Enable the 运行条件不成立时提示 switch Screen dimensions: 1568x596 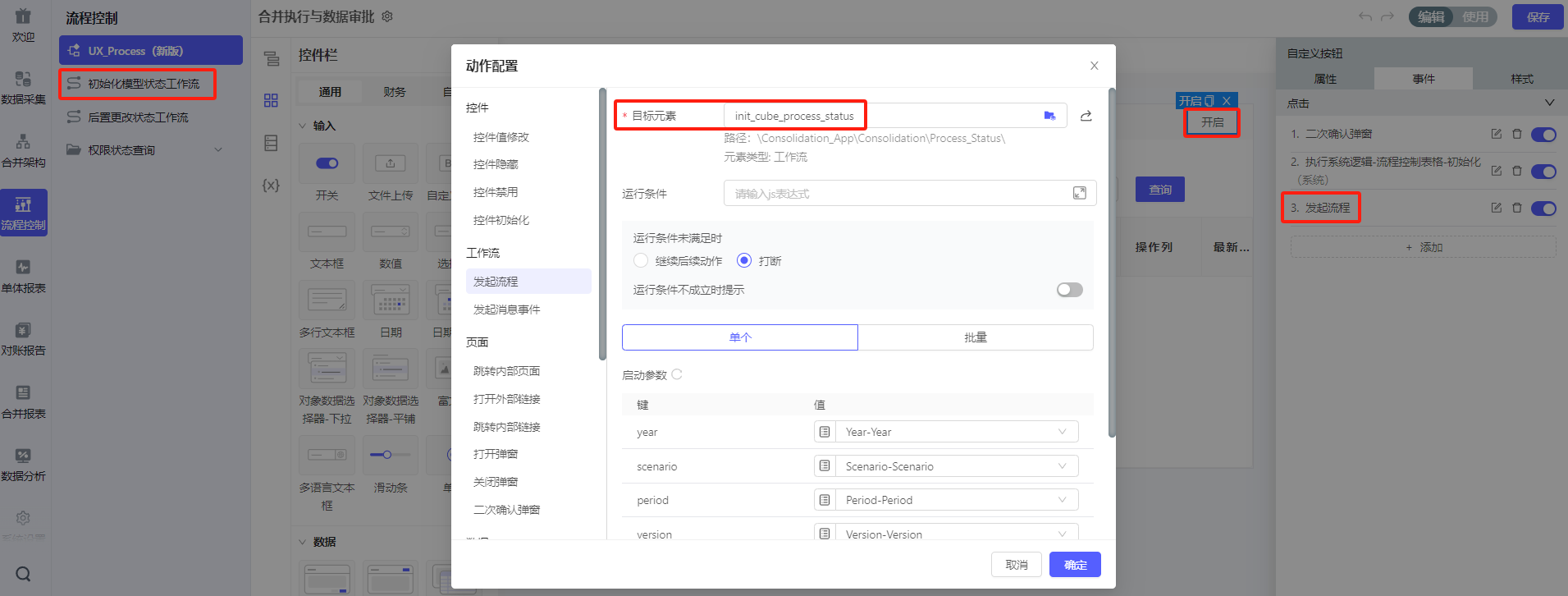click(1069, 290)
